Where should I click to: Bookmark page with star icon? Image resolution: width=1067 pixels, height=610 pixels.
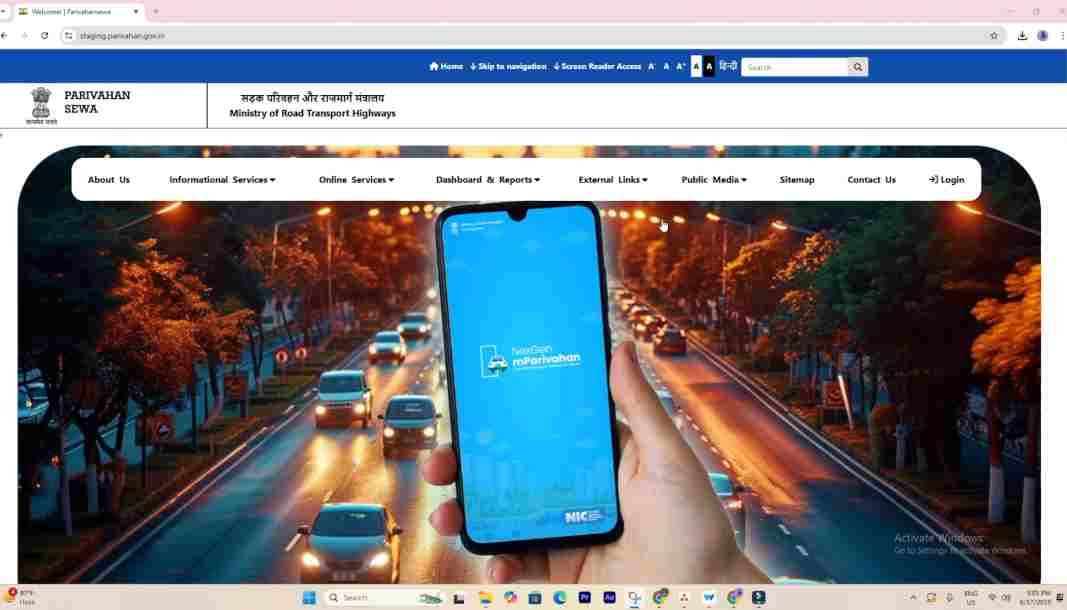coord(994,35)
